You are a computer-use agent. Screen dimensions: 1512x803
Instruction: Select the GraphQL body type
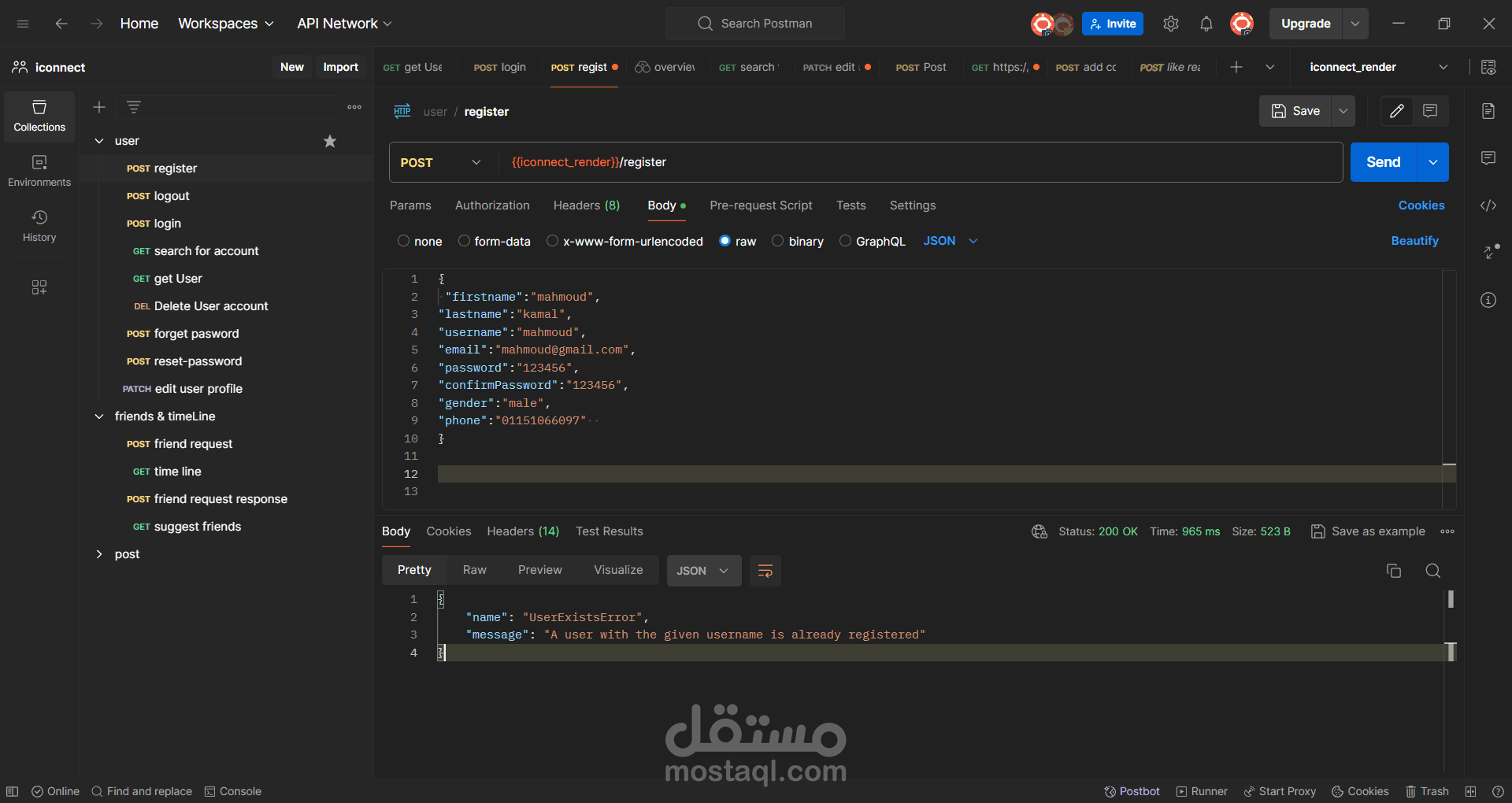pyautogui.click(x=845, y=241)
